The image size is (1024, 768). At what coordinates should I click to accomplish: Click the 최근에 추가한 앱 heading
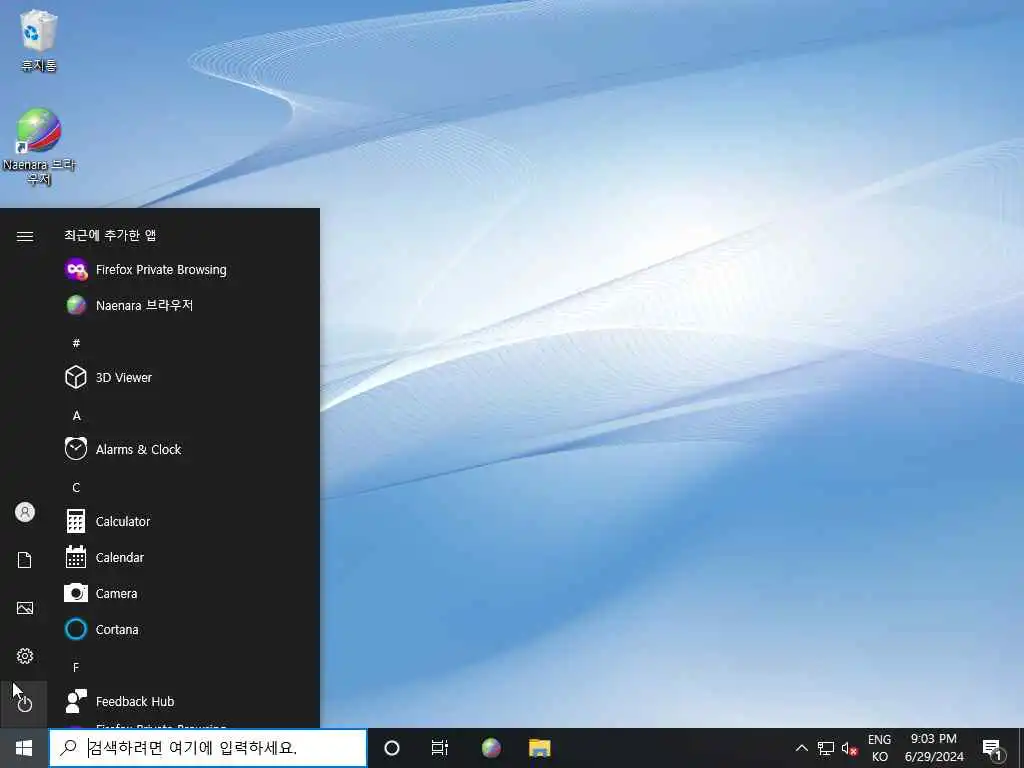click(110, 235)
